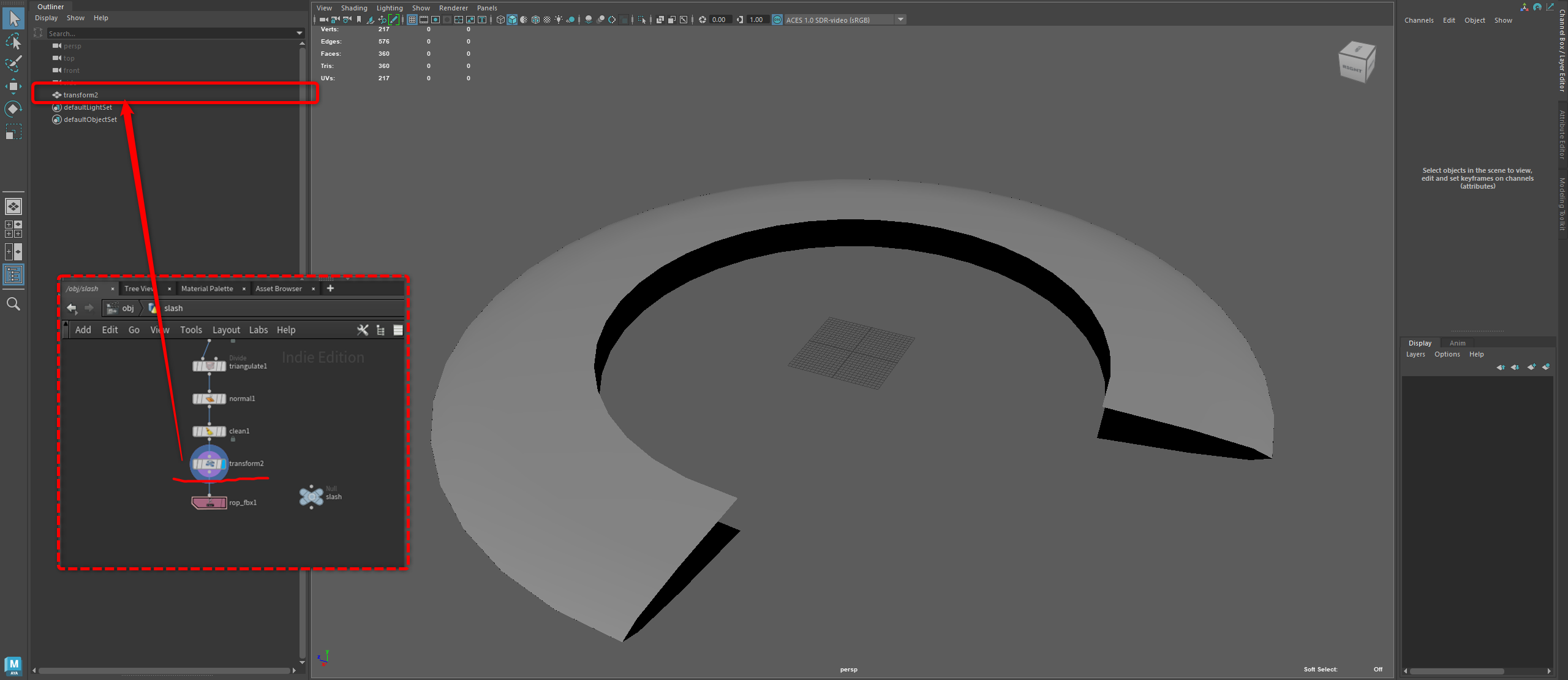Image resolution: width=1568 pixels, height=680 pixels.
Task: Open the Outliner search filter dropdown
Action: [299, 33]
